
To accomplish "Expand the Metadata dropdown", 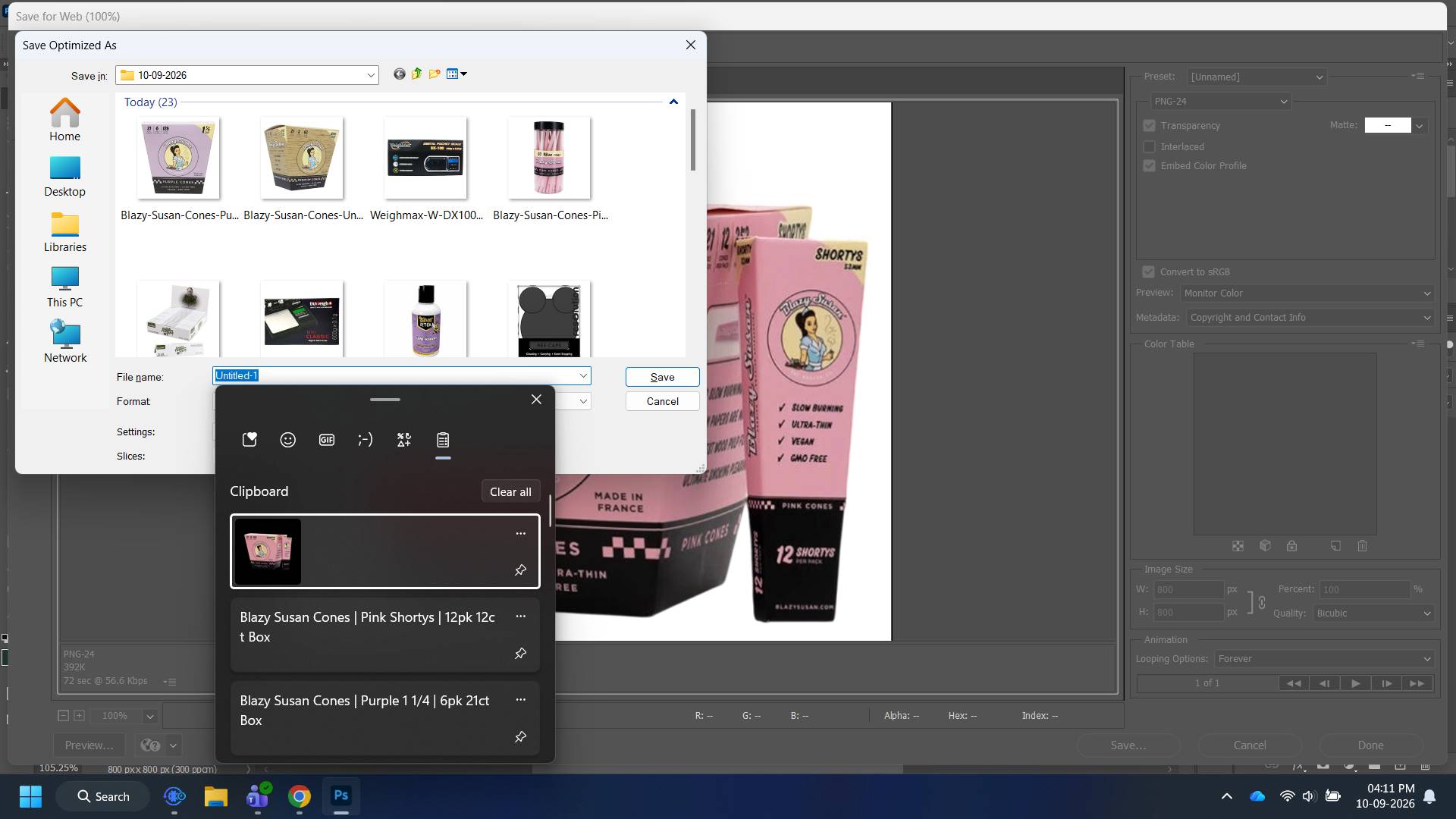I will pos(1310,318).
